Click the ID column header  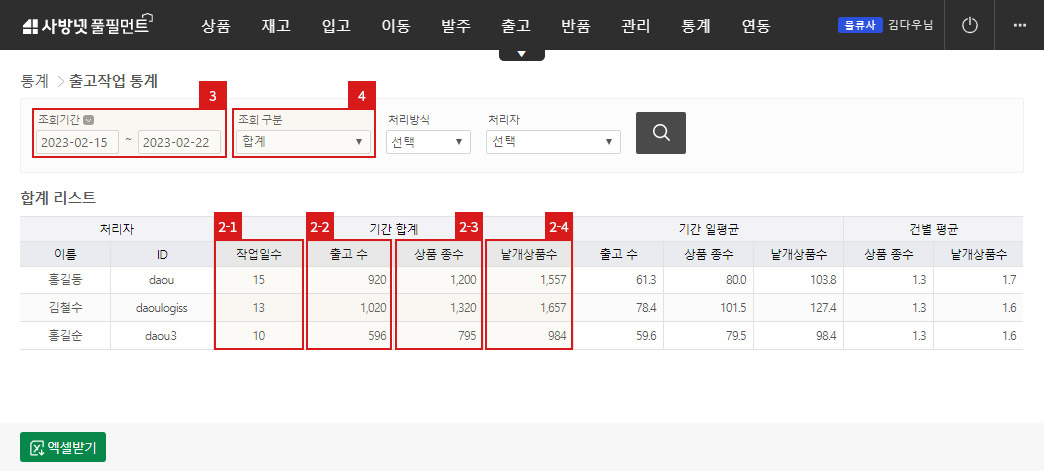pyautogui.click(x=160, y=254)
